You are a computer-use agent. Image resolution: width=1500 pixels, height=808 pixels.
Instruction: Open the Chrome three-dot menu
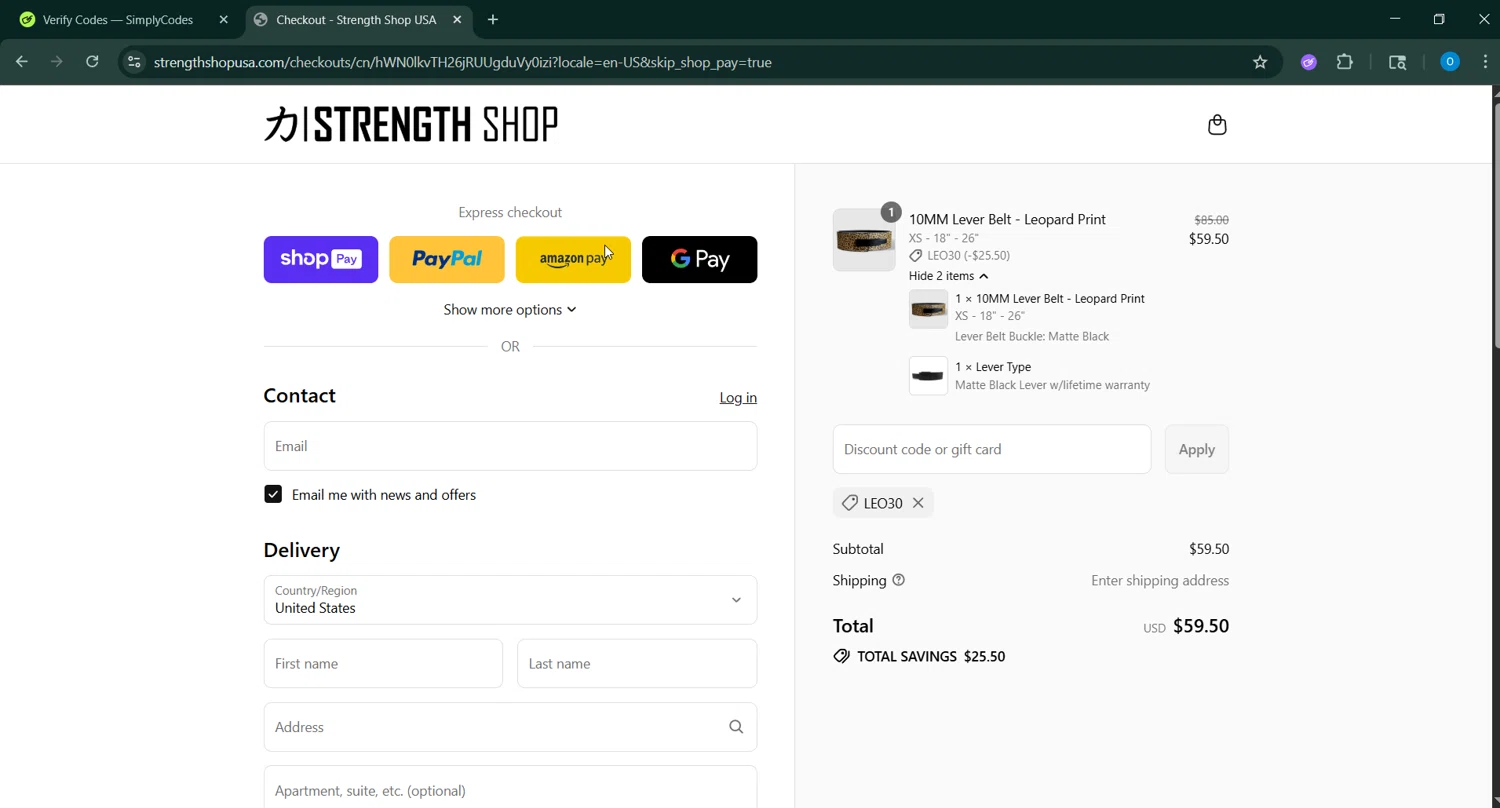tap(1485, 62)
